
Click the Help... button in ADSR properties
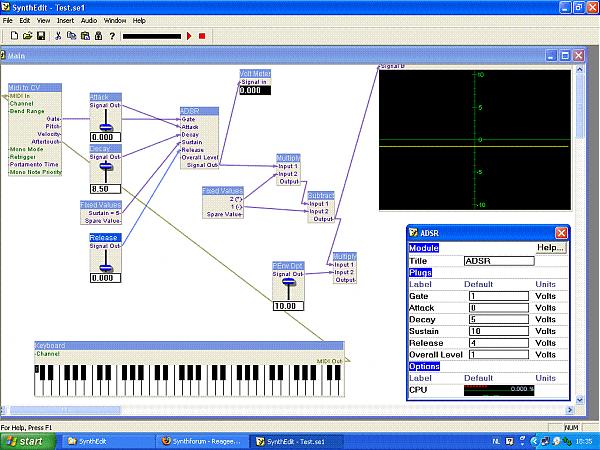coord(551,248)
